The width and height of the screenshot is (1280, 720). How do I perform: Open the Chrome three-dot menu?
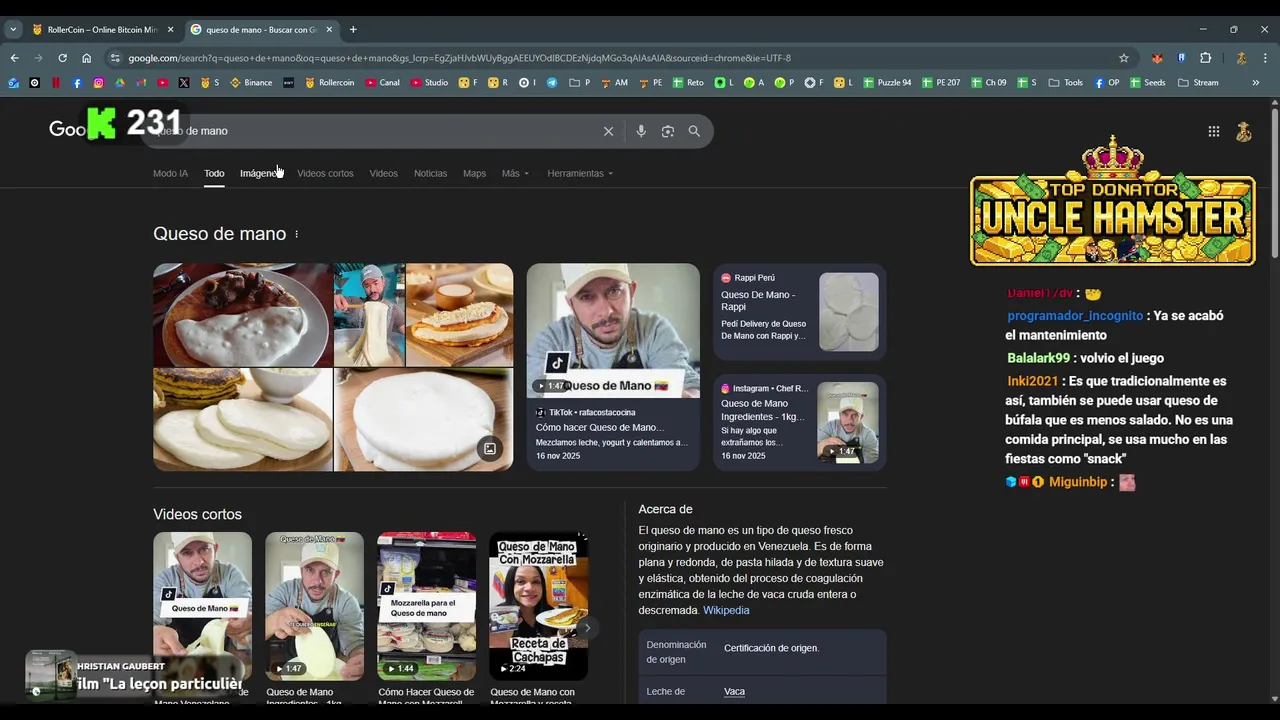pos(1265,58)
